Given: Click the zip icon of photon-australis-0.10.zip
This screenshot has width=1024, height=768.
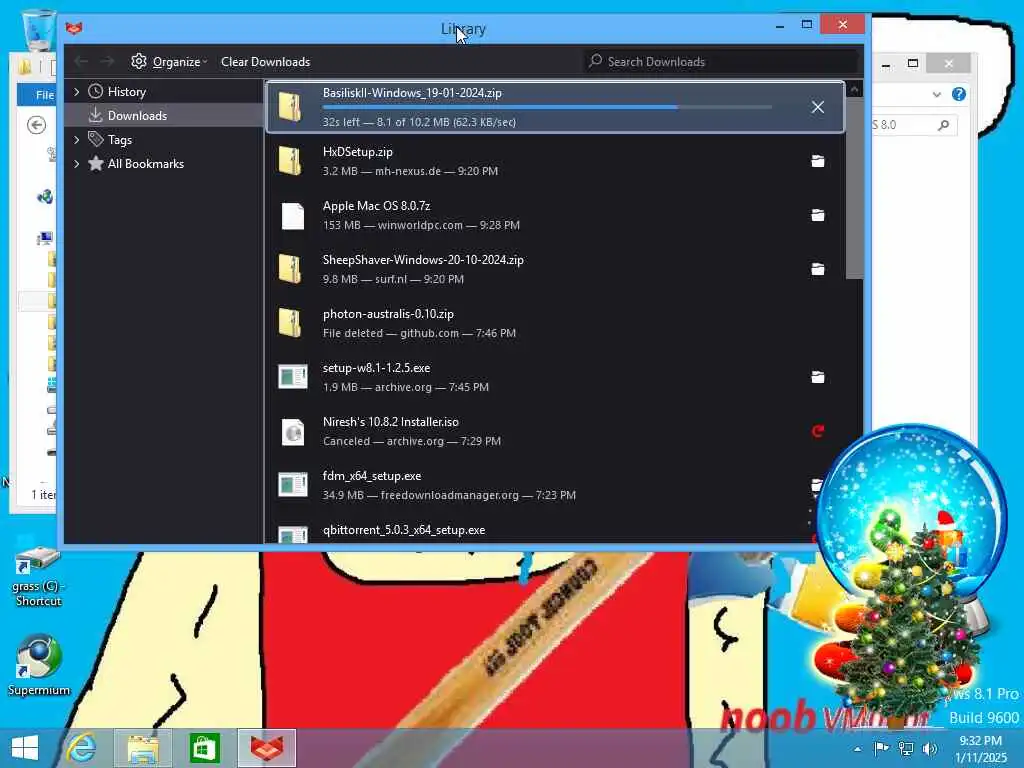Looking at the screenshot, I should [290, 323].
